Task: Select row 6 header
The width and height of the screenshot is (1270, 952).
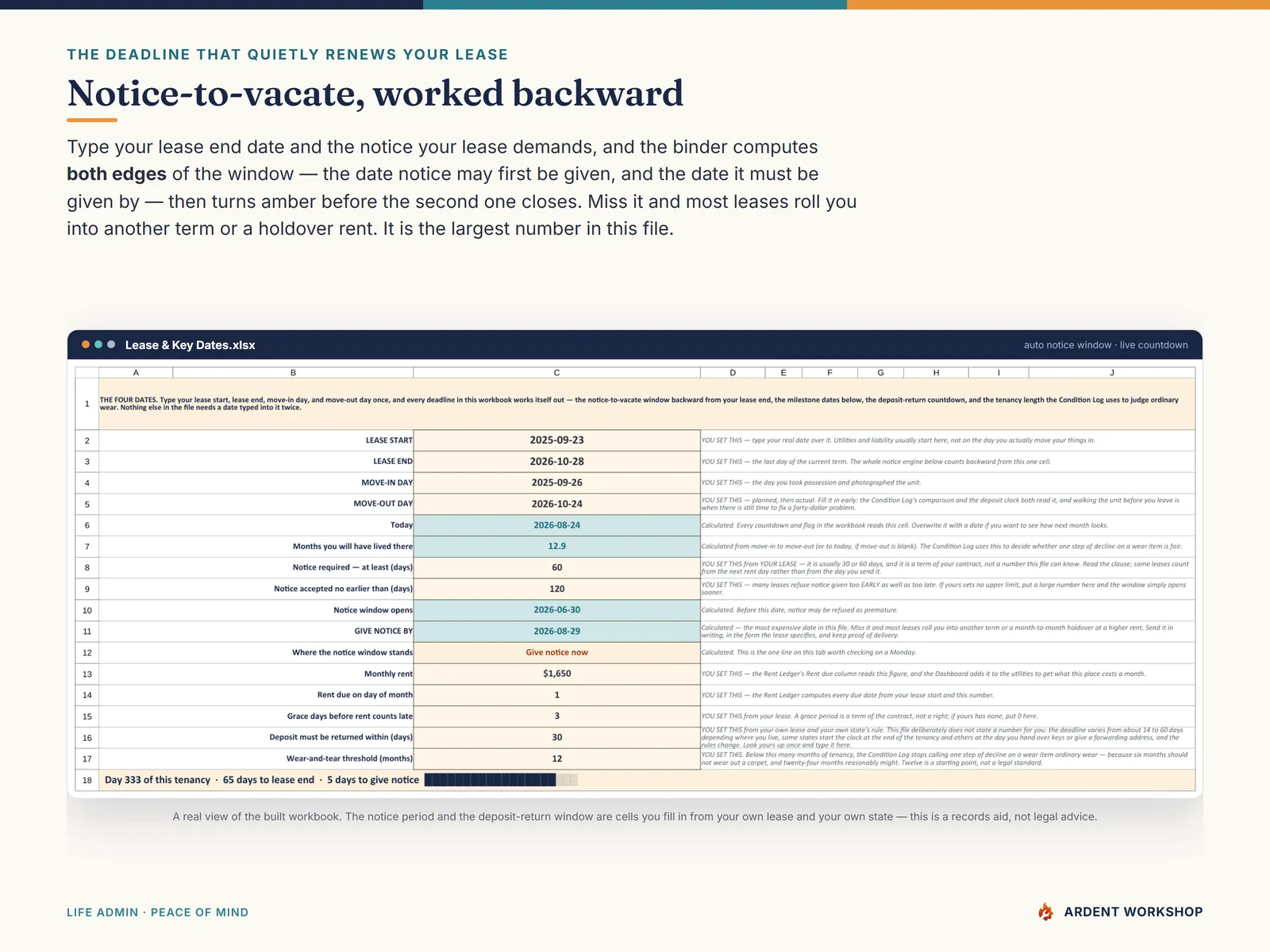Action: tap(87, 525)
